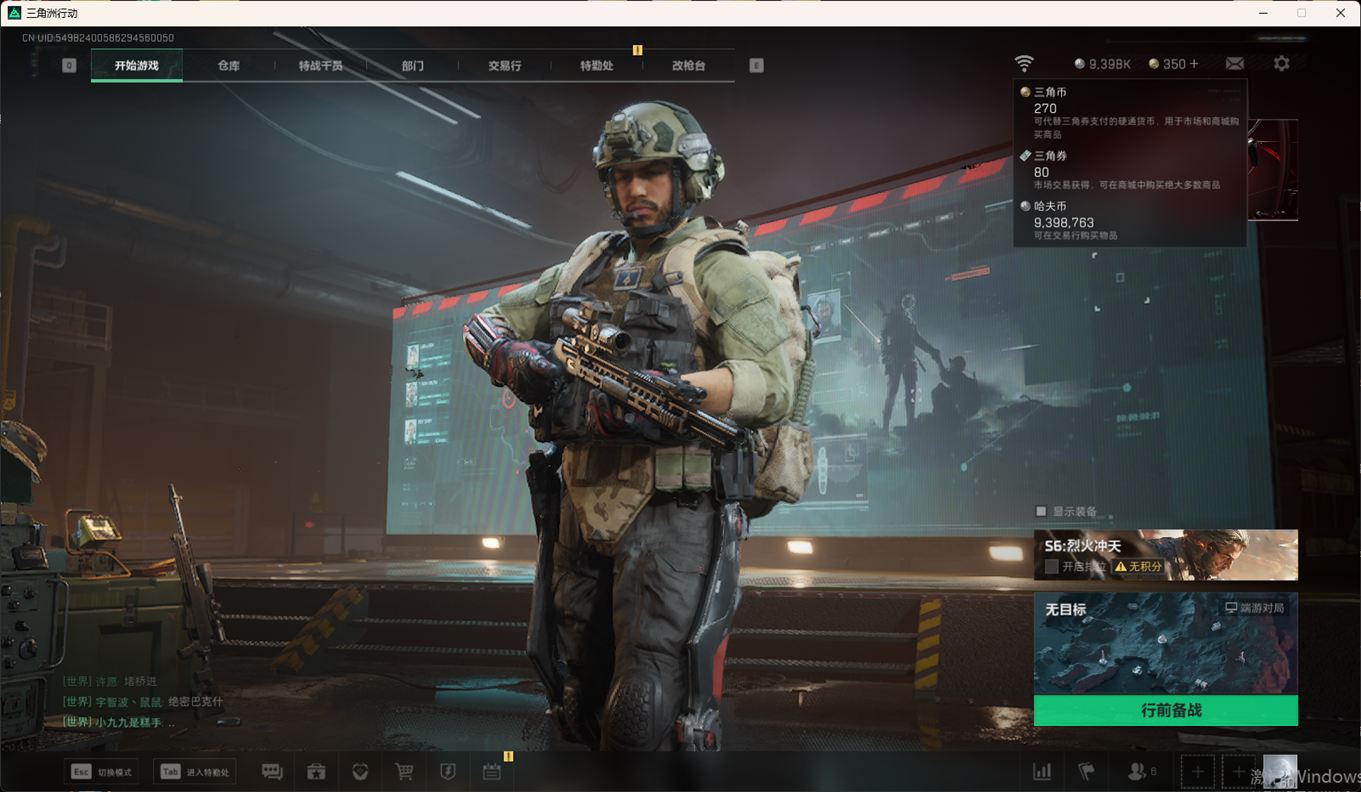The height and width of the screenshot is (792, 1361).
Task: Open the 仓库 tab
Action: click(x=229, y=66)
